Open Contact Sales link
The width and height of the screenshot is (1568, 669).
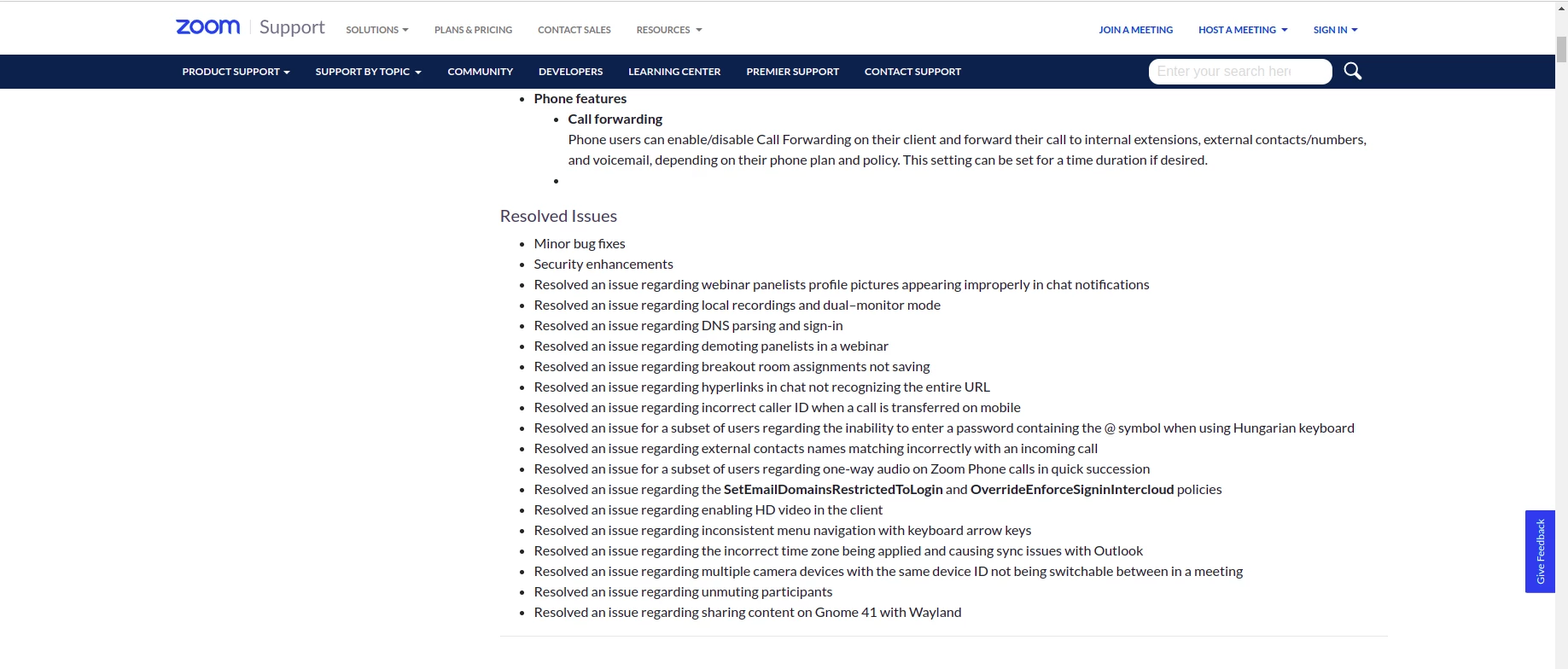point(574,30)
